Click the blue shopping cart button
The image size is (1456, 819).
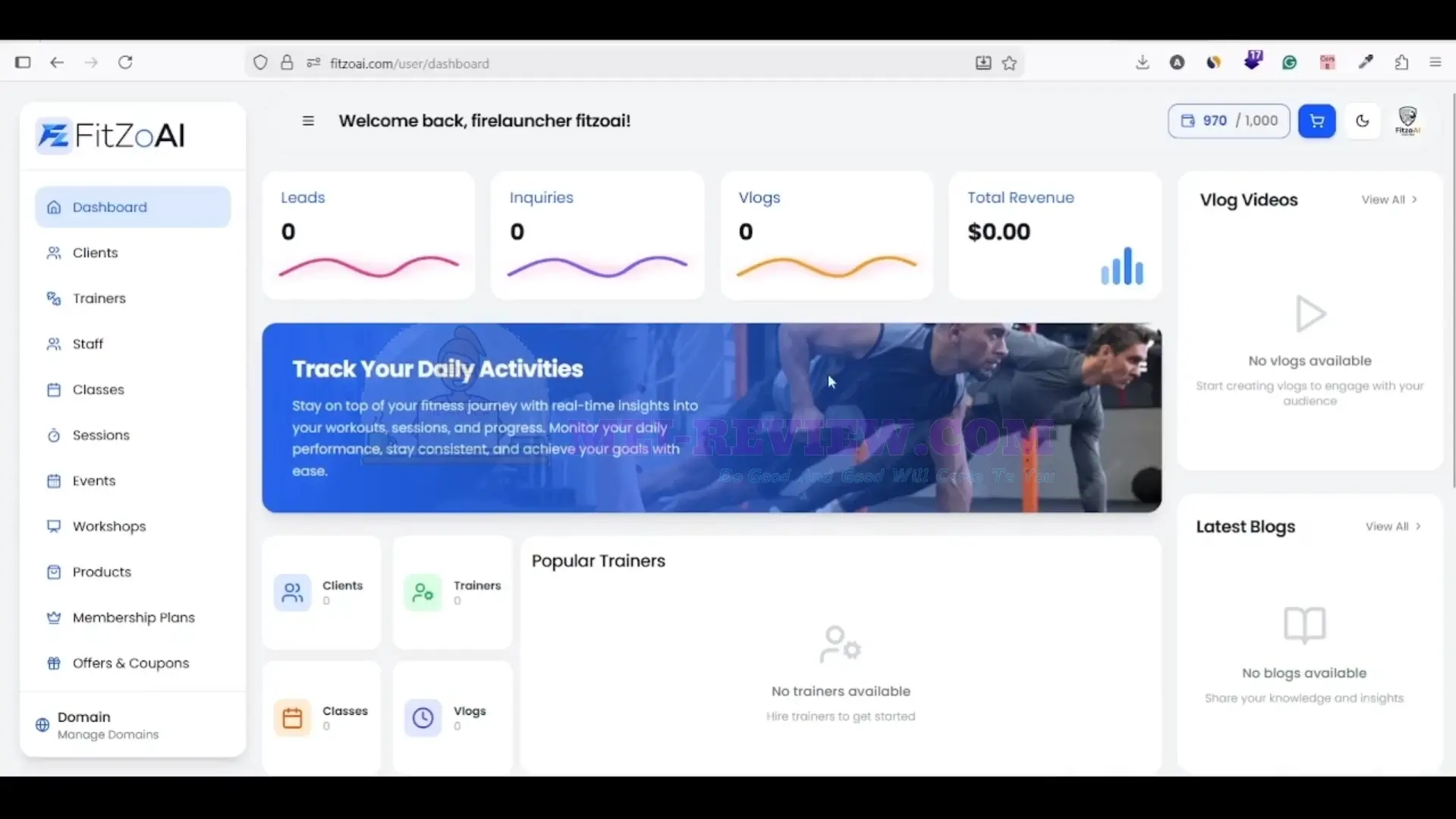pyautogui.click(x=1316, y=121)
